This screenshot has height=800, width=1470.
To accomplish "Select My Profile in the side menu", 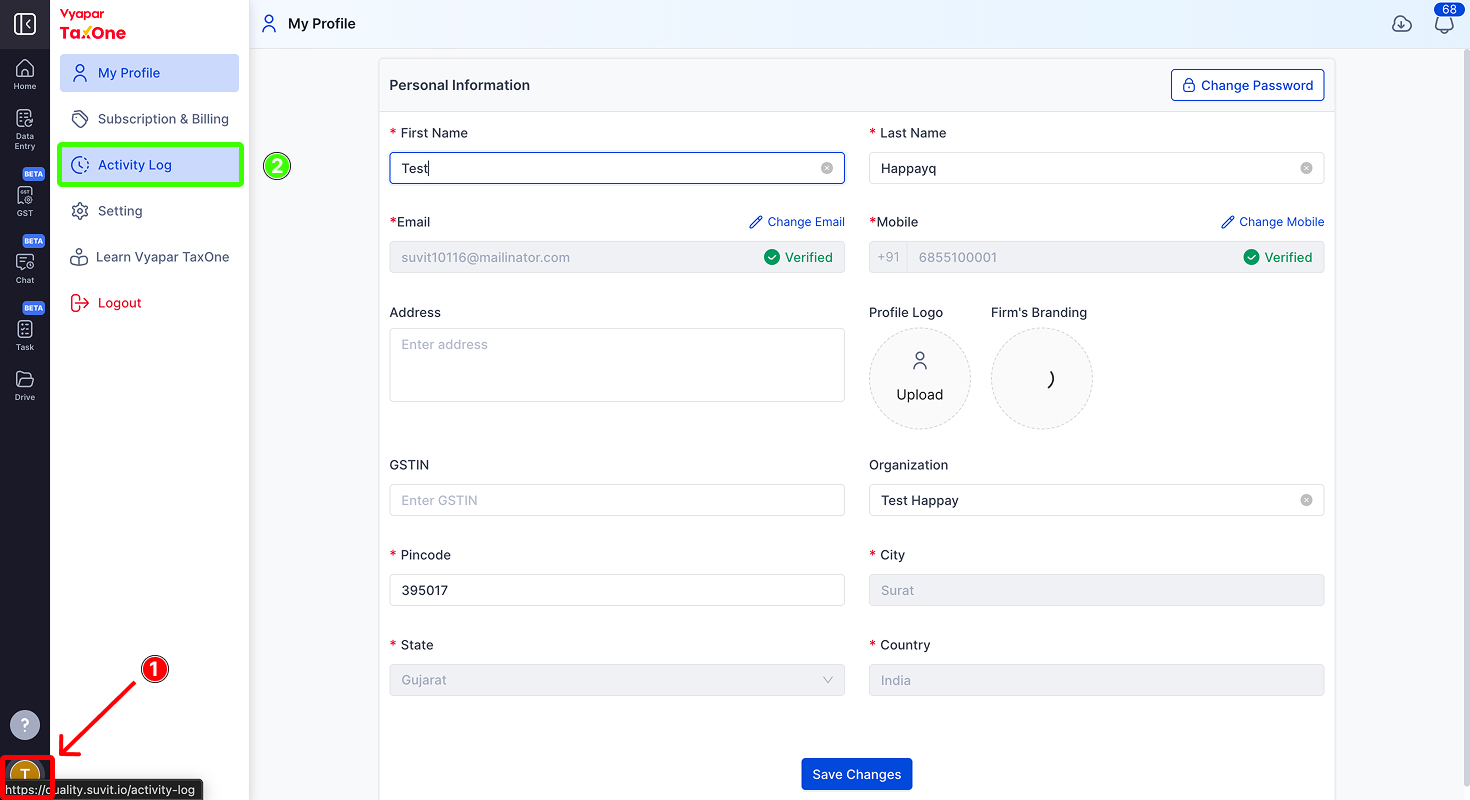I will [149, 73].
